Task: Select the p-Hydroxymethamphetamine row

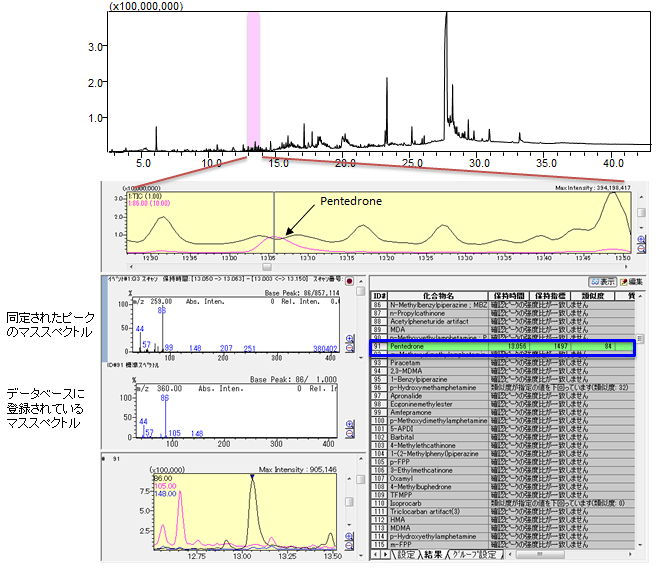Action: [x=503, y=388]
